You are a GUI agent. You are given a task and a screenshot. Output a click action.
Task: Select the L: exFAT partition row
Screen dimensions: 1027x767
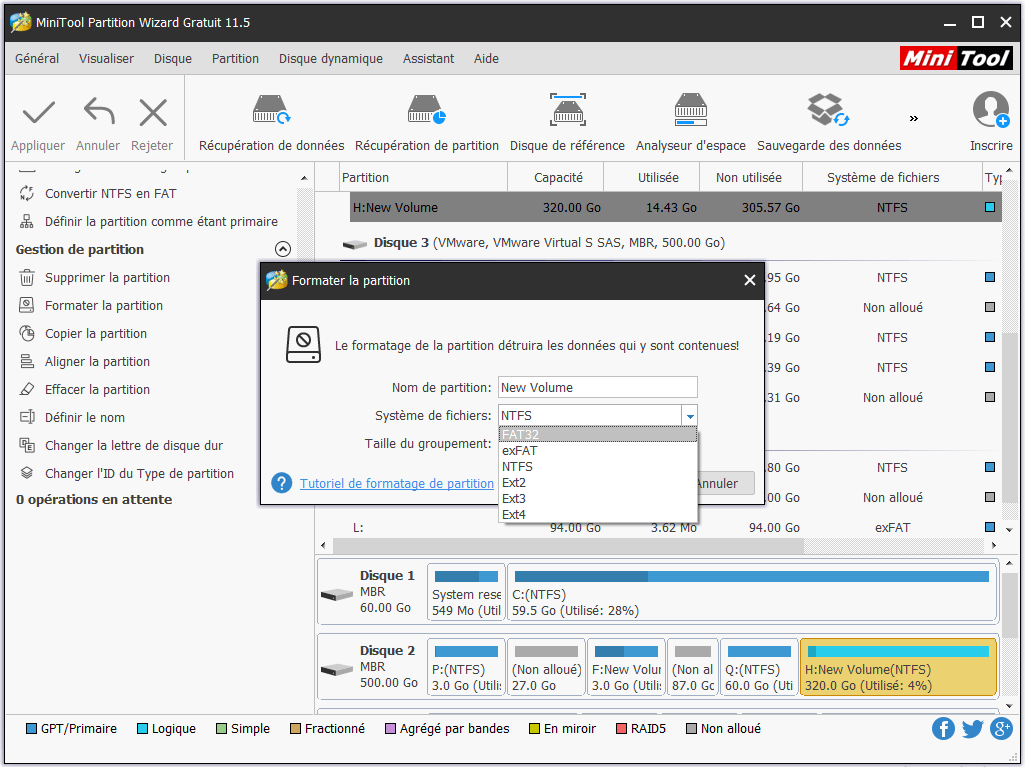675,527
